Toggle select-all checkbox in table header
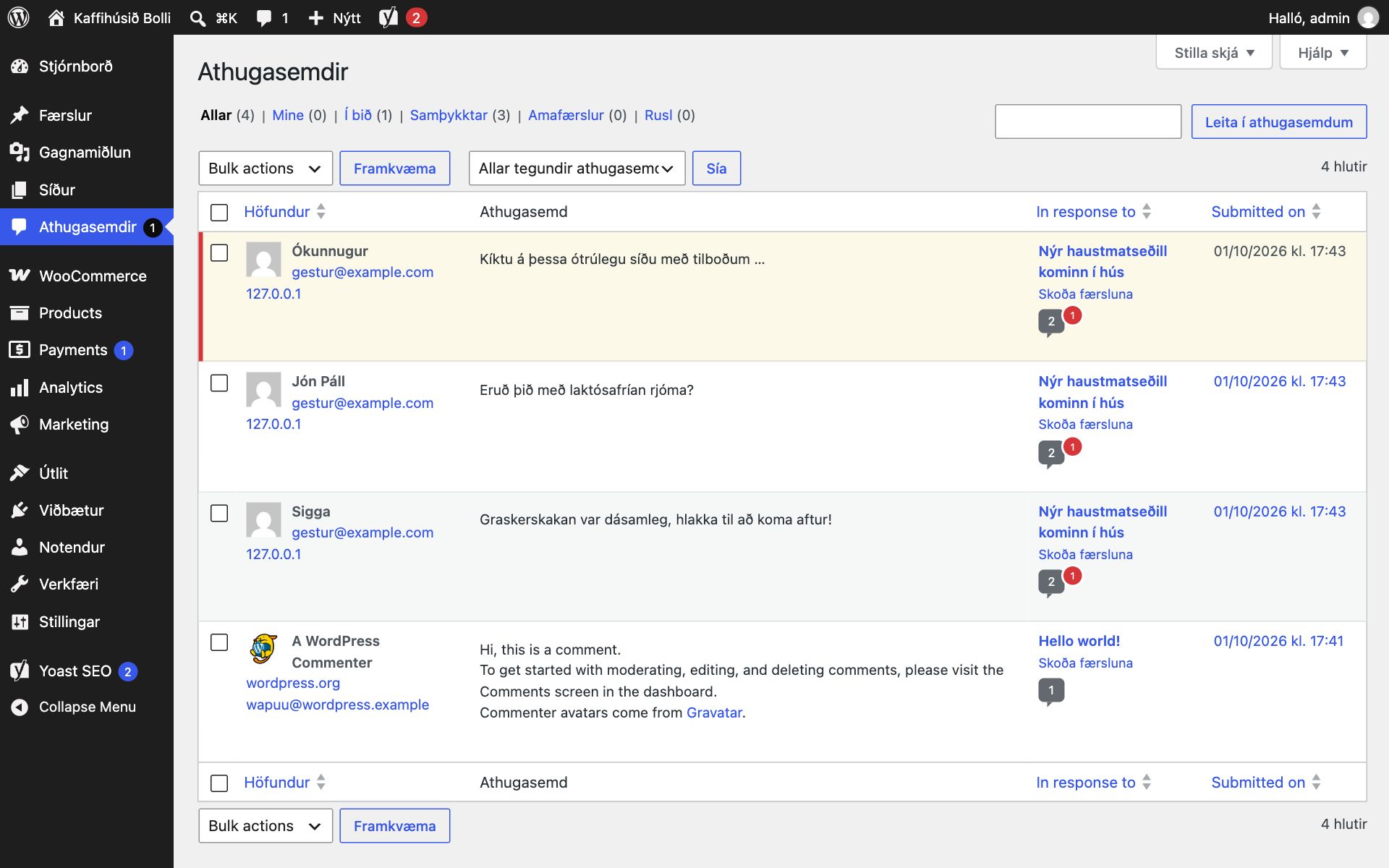Image resolution: width=1389 pixels, height=868 pixels. (219, 212)
